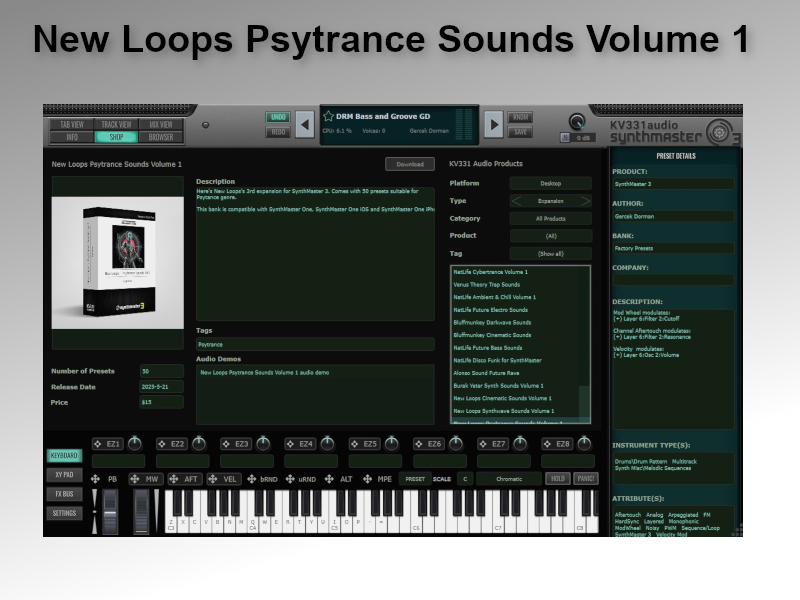Toggle the HOLD button
Image resolution: width=800 pixels, height=600 pixels.
click(x=558, y=479)
